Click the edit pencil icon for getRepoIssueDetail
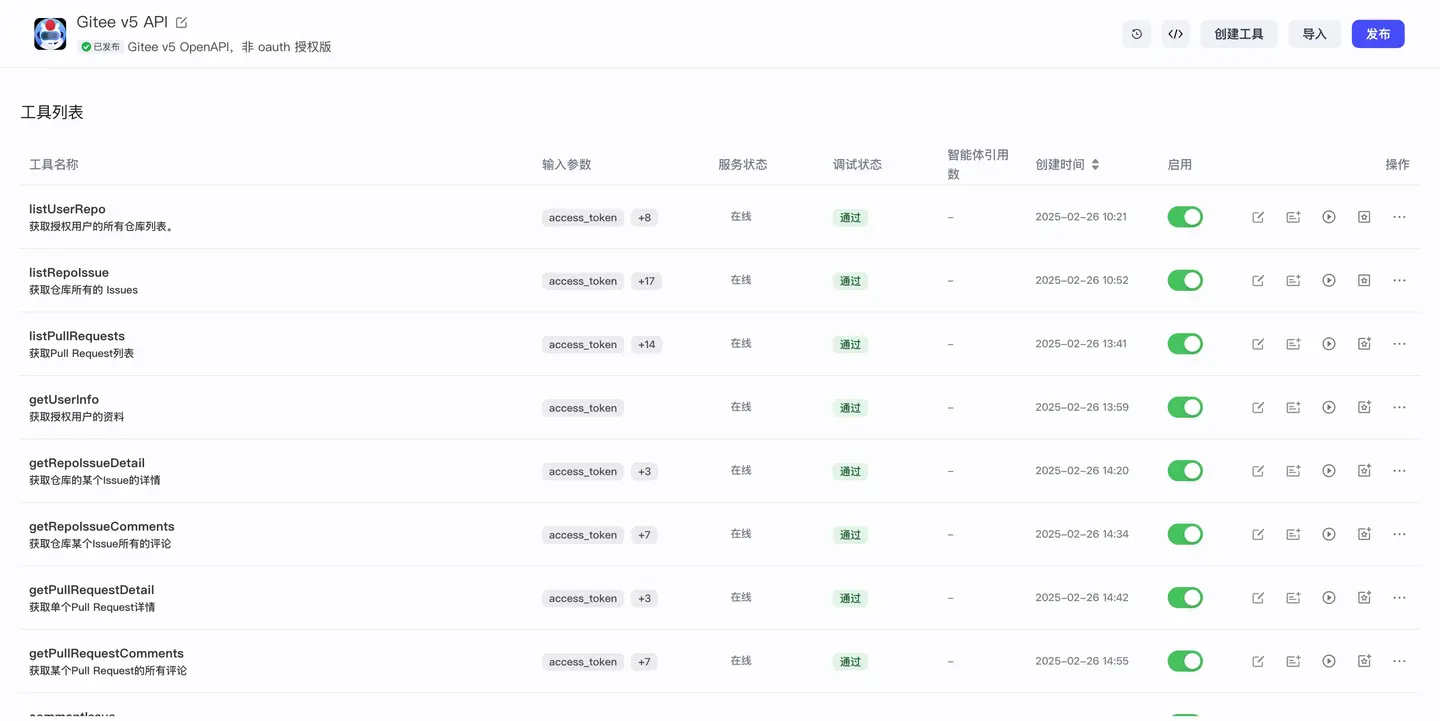1440x721 pixels. (1257, 470)
